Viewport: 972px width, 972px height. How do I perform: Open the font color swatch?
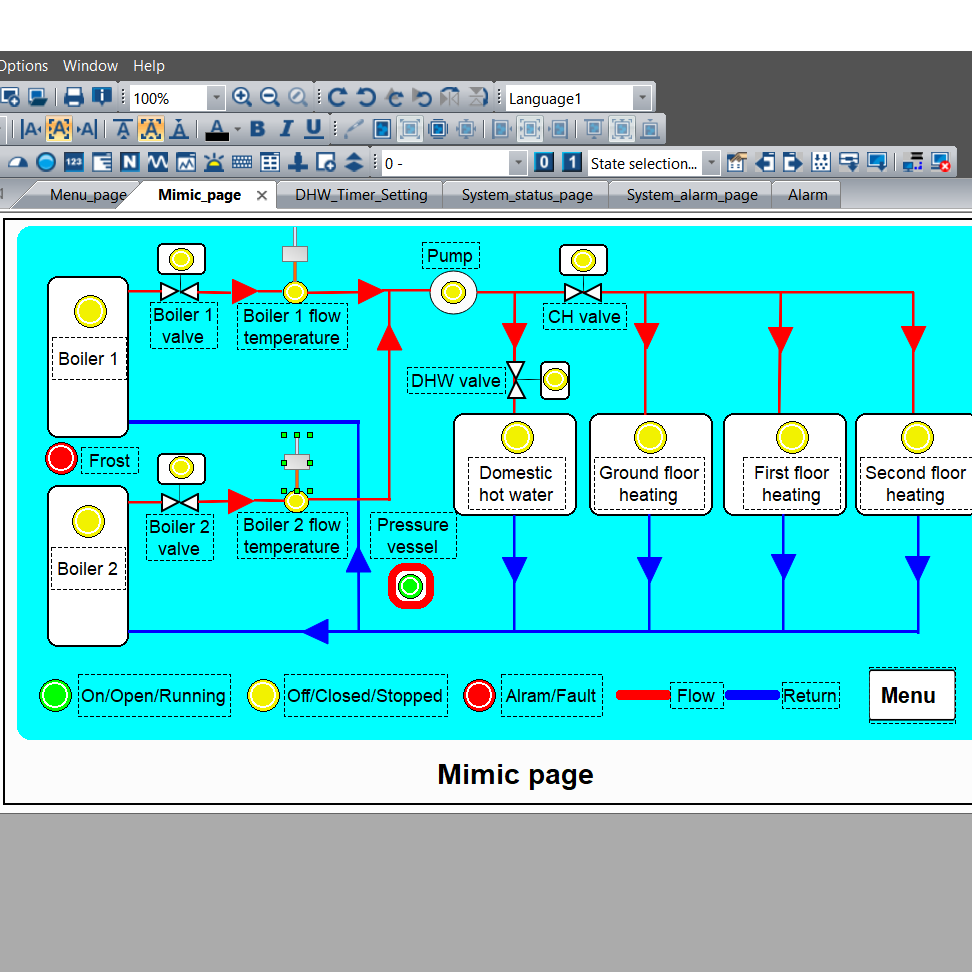217,129
